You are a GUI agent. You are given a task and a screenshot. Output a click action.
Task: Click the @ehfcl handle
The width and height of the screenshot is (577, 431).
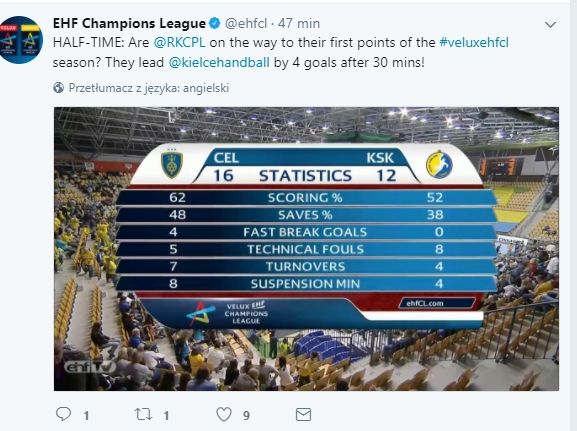click(246, 23)
